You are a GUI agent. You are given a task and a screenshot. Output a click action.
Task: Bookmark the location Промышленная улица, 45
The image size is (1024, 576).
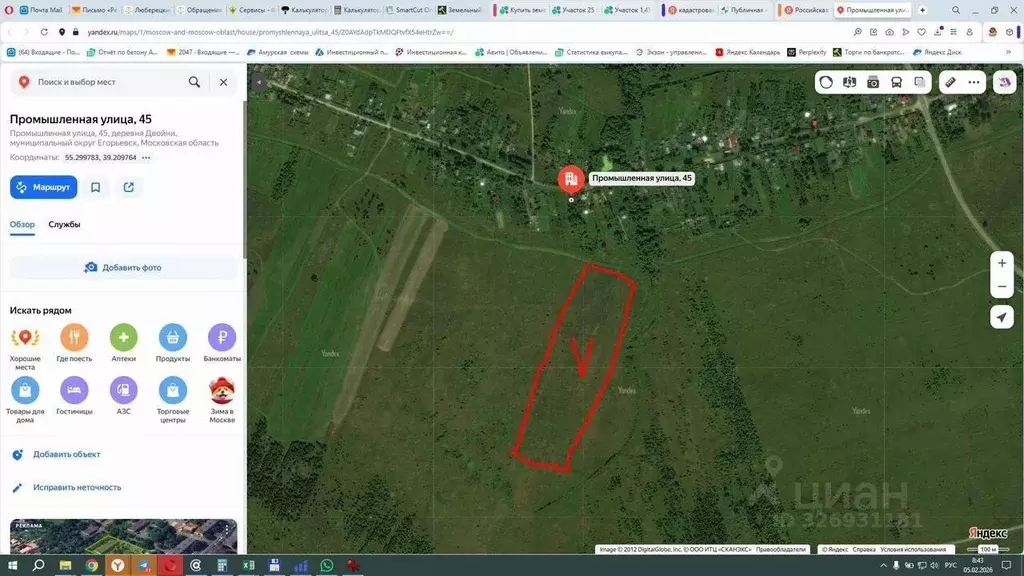pos(95,187)
